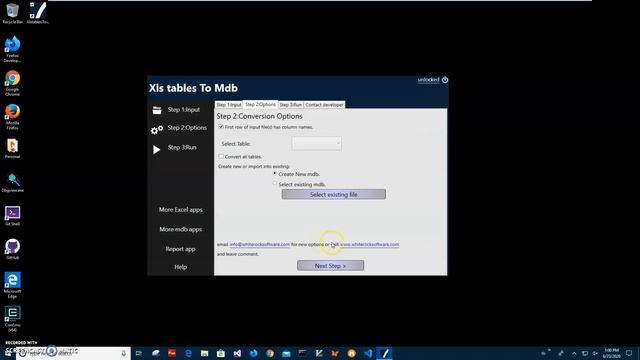Switch to Step 2:Options tab

pyautogui.click(x=260, y=104)
